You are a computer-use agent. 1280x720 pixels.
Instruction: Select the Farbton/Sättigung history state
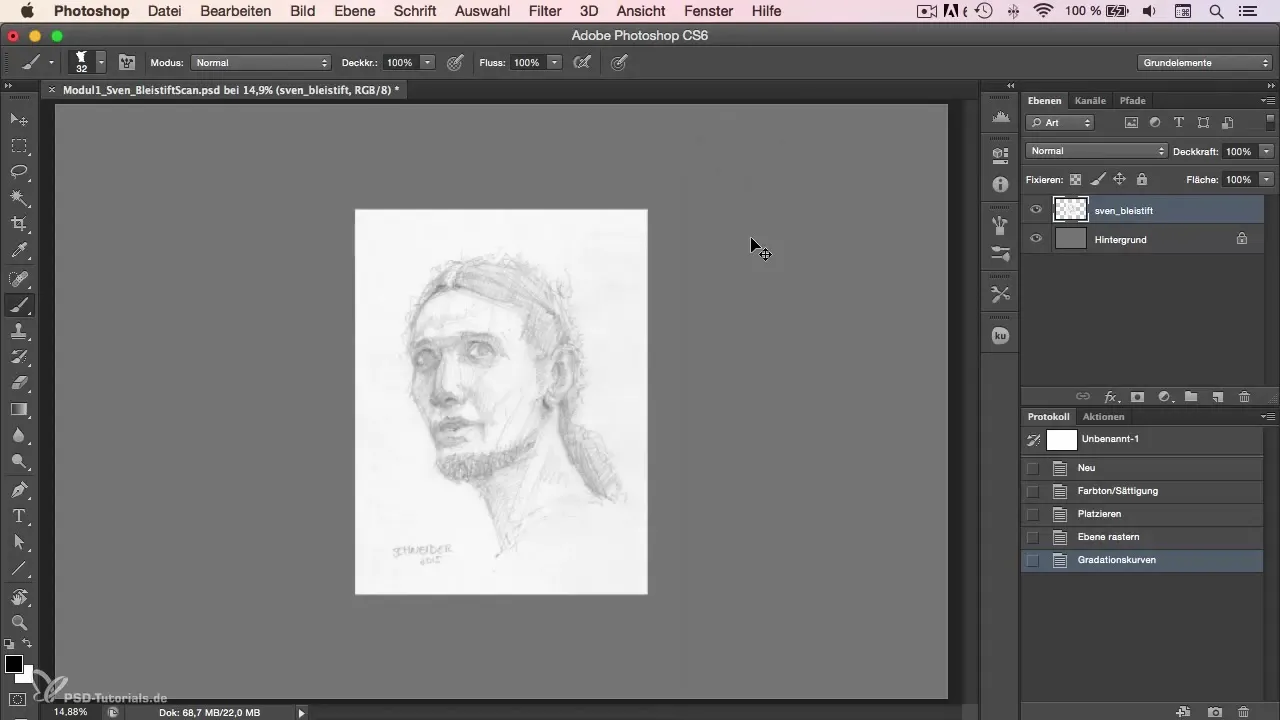pos(1142,492)
